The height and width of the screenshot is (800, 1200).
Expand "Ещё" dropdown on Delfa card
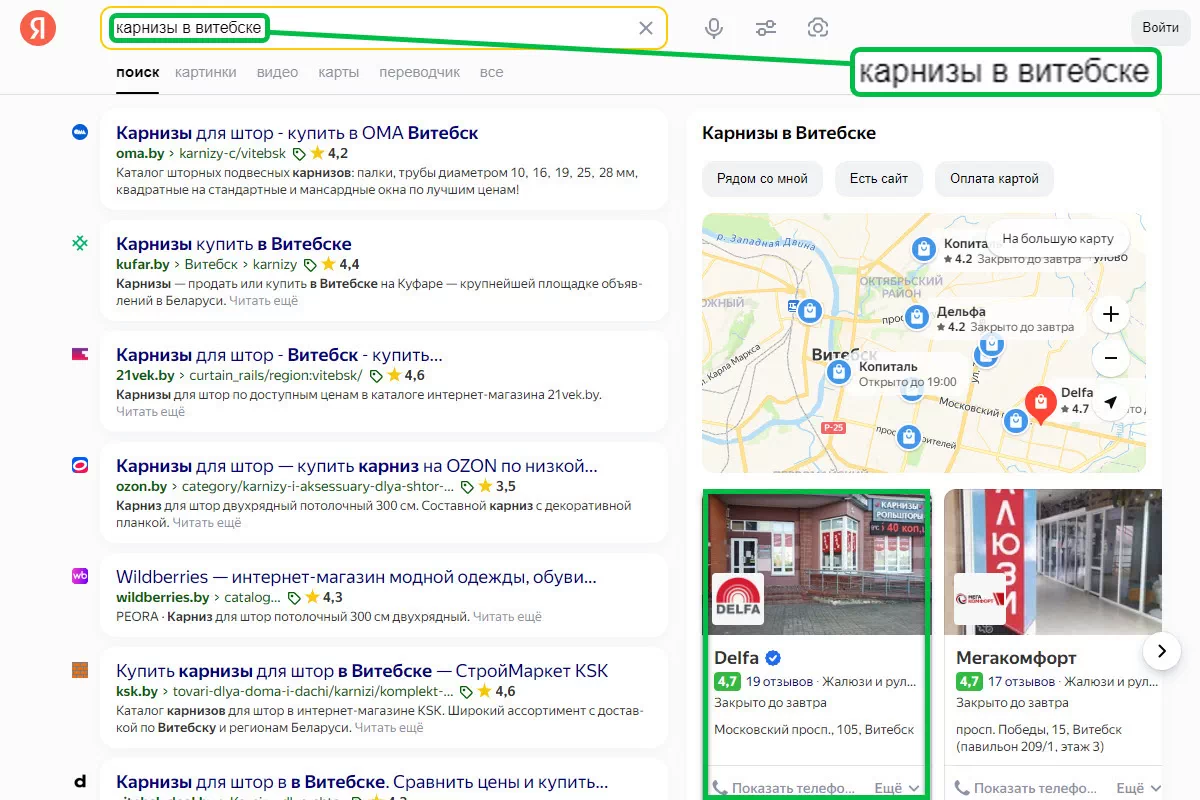tap(896, 788)
